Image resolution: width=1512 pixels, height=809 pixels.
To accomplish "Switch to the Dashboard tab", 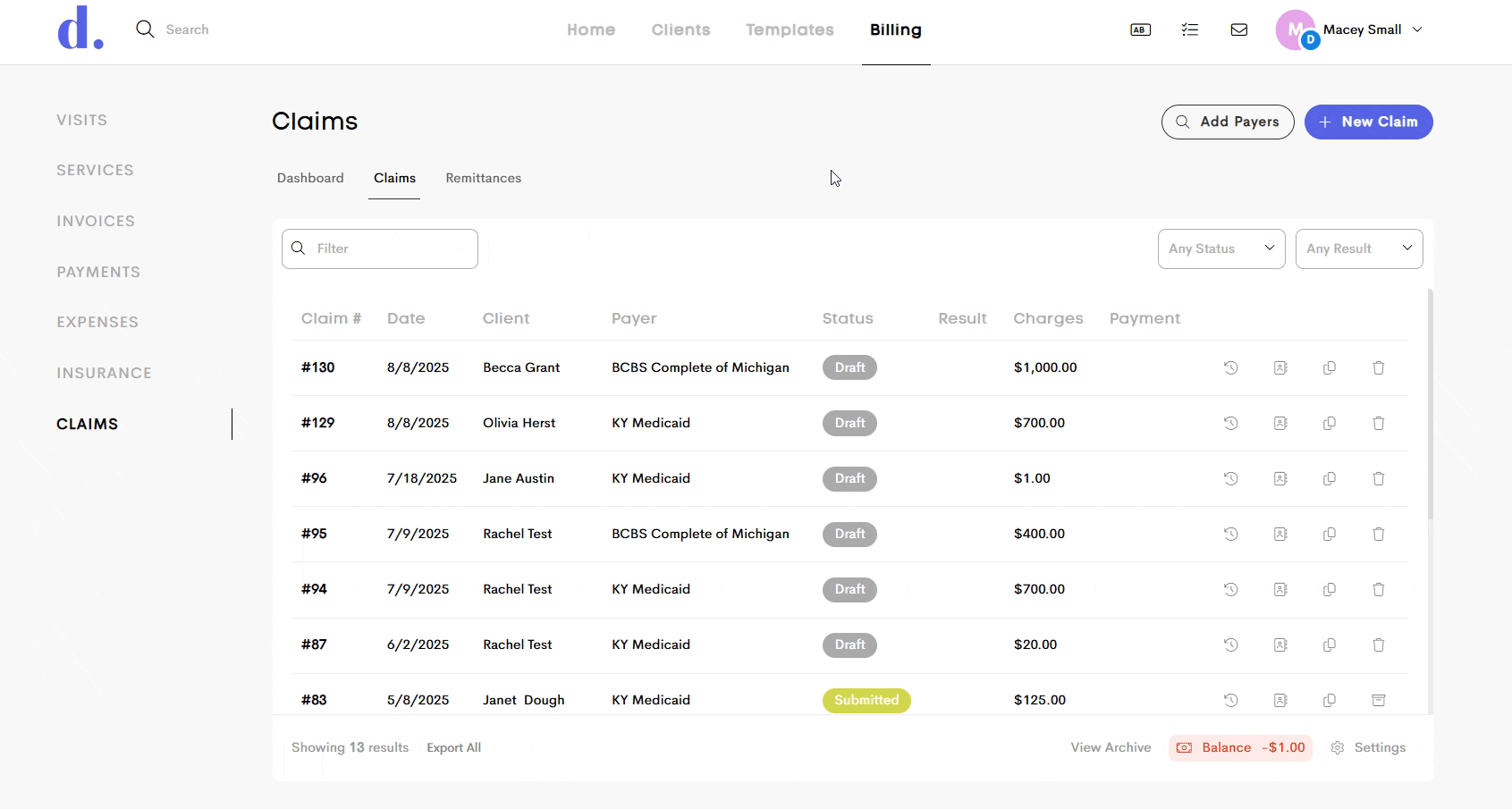I will pyautogui.click(x=310, y=178).
